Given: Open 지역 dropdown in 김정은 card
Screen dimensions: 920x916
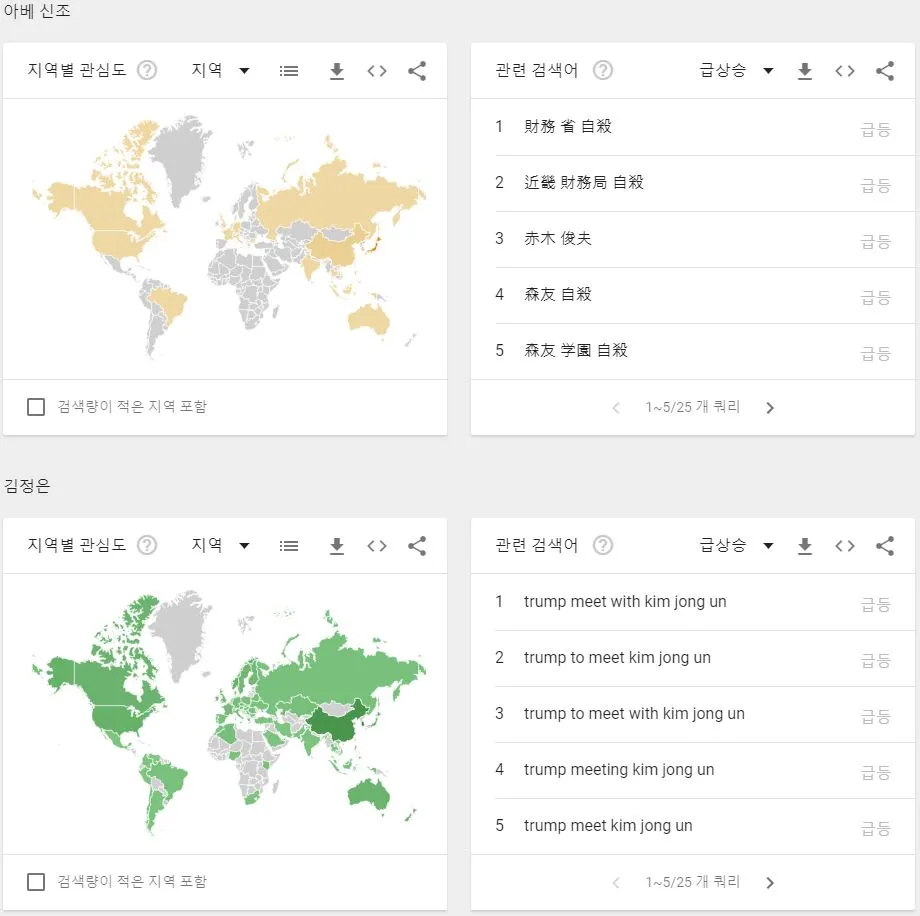Looking at the screenshot, I should [221, 545].
